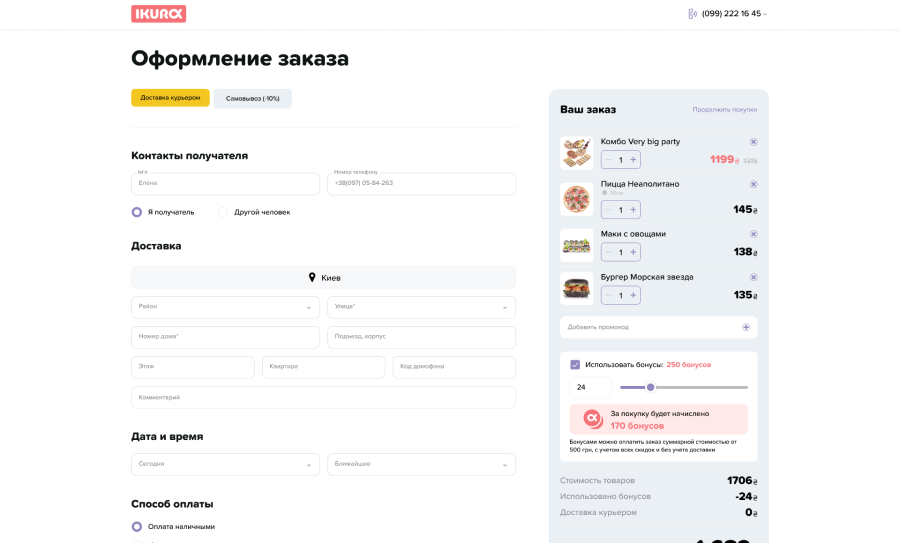Click the city selector showing Киев
This screenshot has width=900, height=543.
(323, 277)
